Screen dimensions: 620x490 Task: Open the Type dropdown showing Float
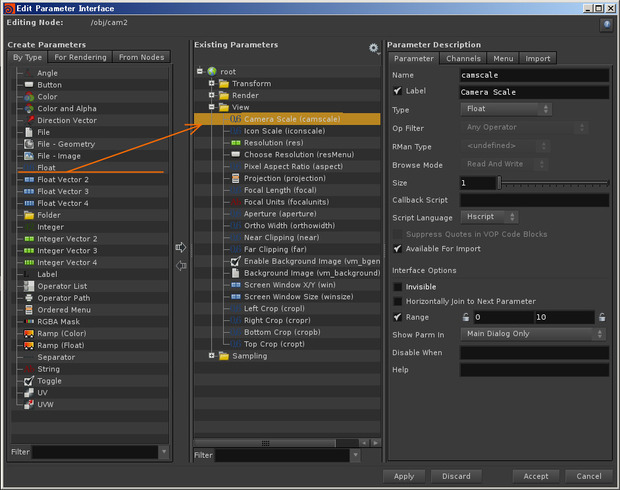[x=506, y=109]
